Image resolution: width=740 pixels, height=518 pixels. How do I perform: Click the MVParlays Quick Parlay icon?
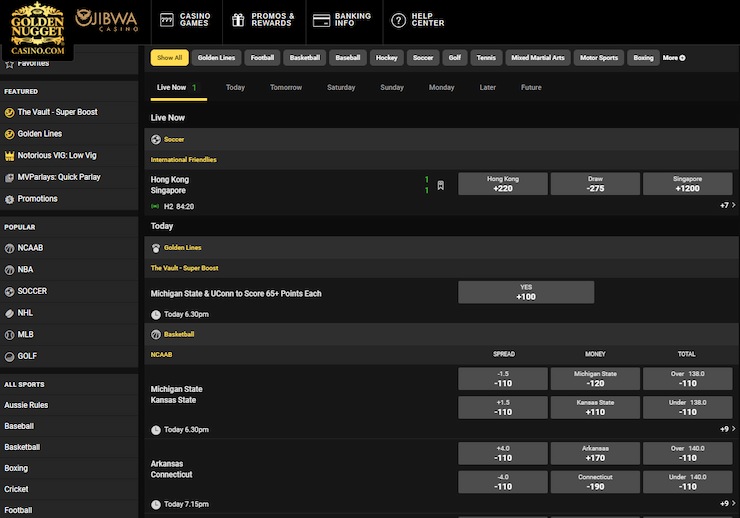(9, 177)
